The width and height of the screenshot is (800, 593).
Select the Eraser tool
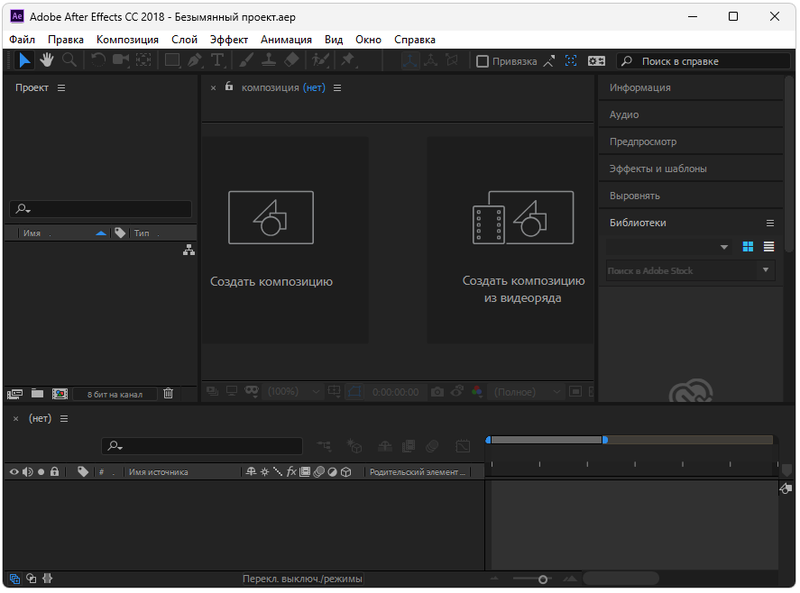point(291,60)
